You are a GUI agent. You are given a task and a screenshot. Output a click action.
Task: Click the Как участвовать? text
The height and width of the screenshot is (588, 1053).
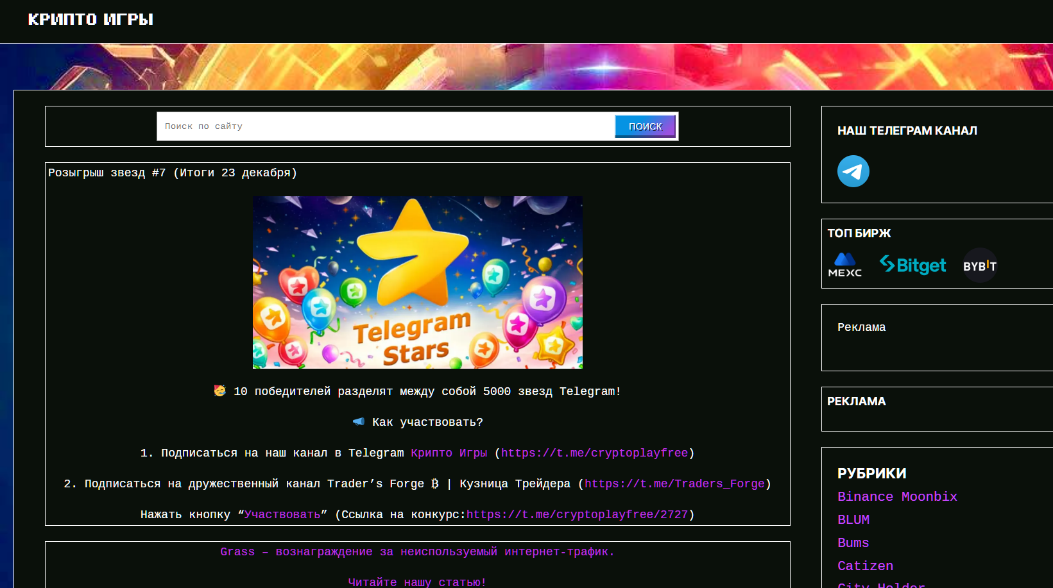(x=418, y=422)
